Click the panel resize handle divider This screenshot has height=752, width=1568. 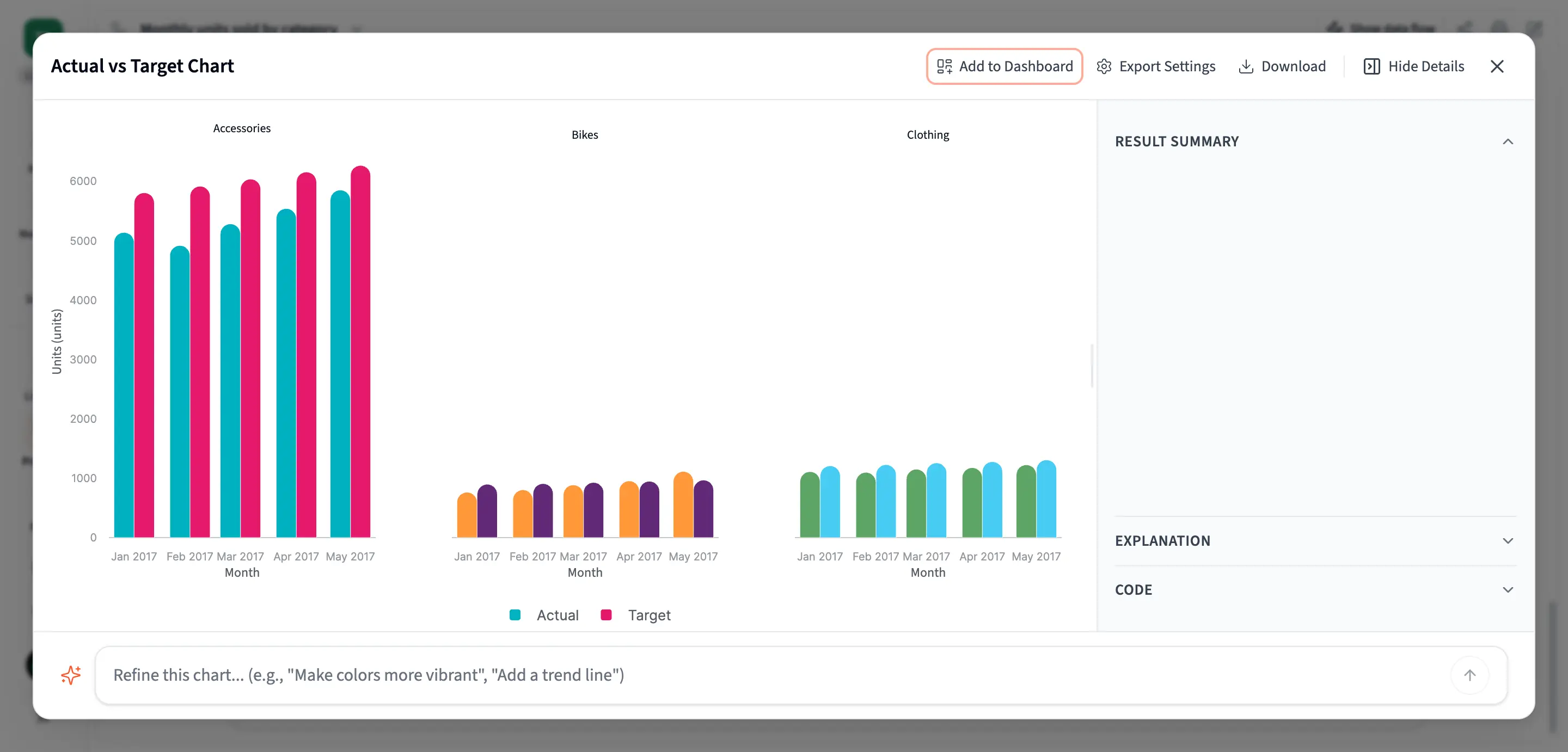tap(1092, 365)
